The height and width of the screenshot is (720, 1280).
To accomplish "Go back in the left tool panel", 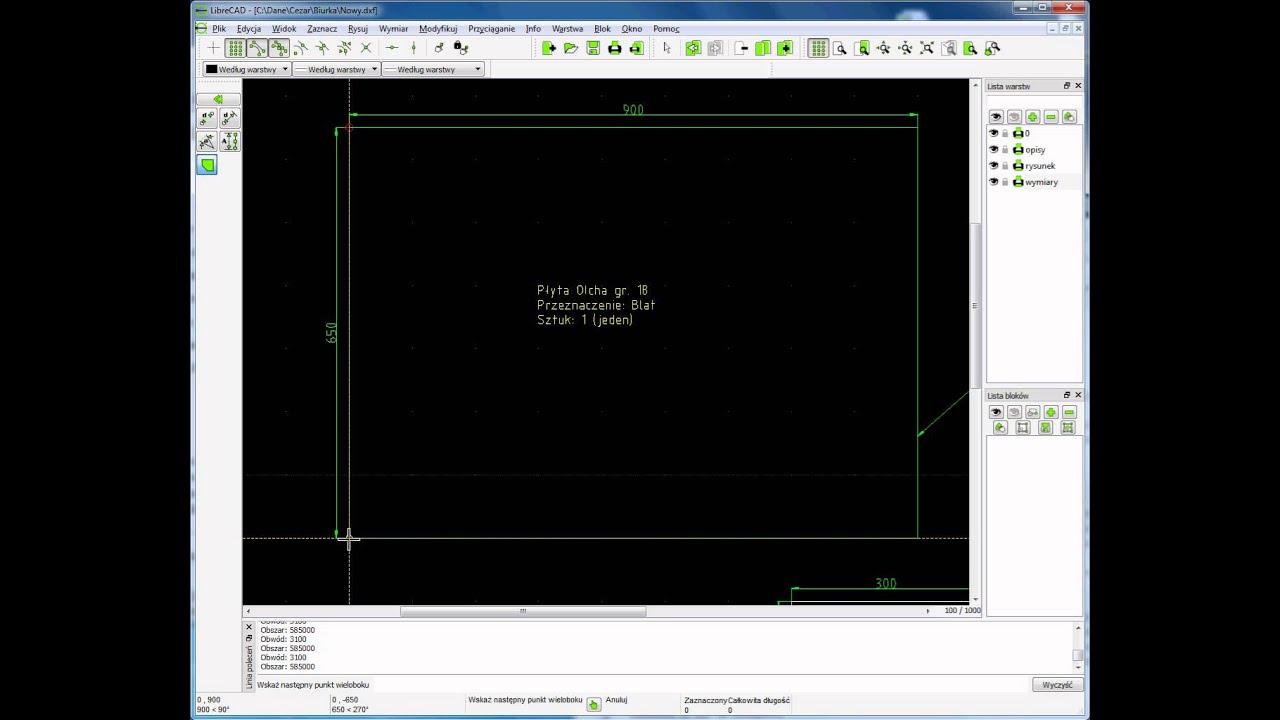I will [218, 99].
